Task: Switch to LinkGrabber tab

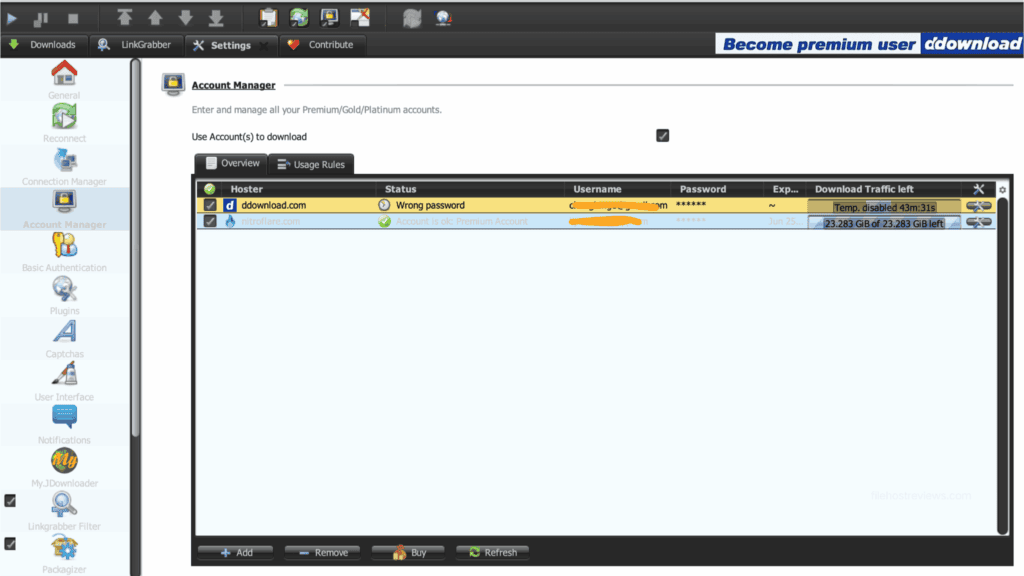Action: pyautogui.click(x=135, y=45)
